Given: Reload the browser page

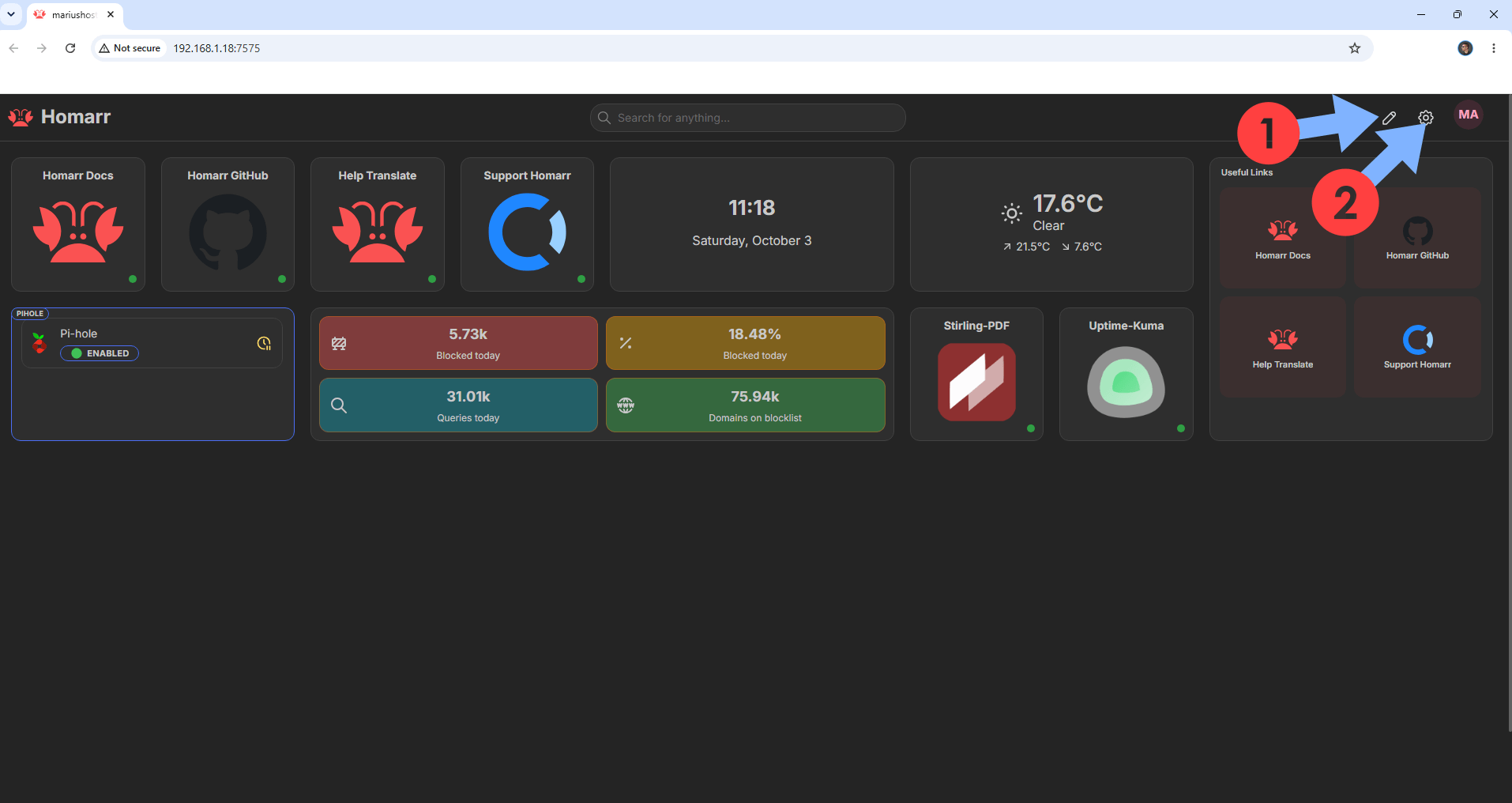Looking at the screenshot, I should point(70,48).
